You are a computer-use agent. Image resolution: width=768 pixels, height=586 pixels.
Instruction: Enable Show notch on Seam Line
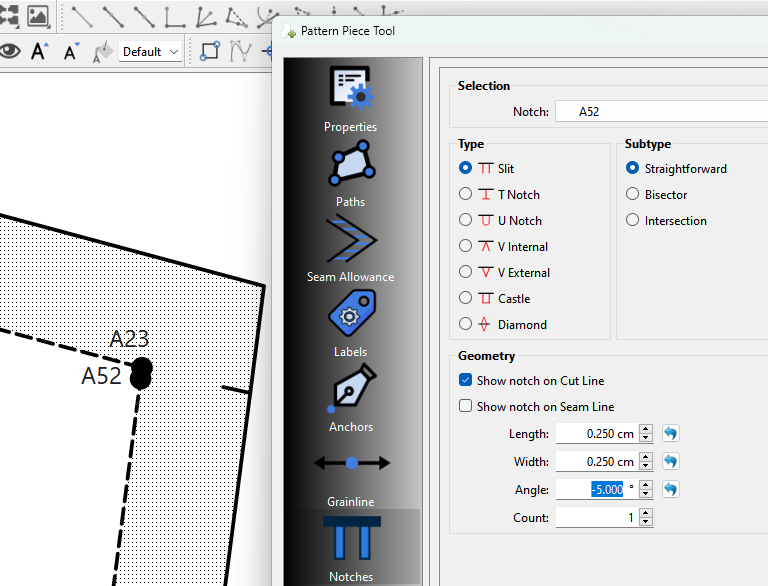[x=465, y=407]
